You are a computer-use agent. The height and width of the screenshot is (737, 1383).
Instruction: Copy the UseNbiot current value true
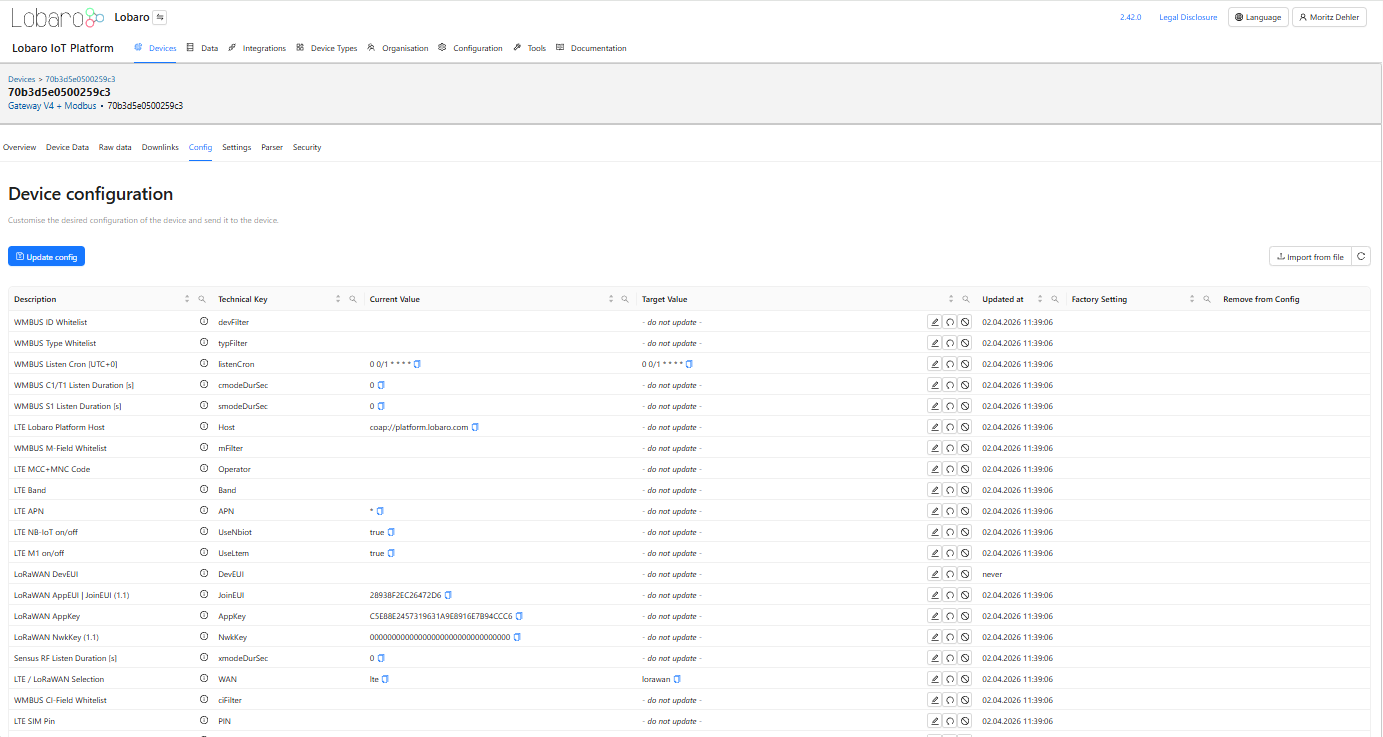pos(391,532)
